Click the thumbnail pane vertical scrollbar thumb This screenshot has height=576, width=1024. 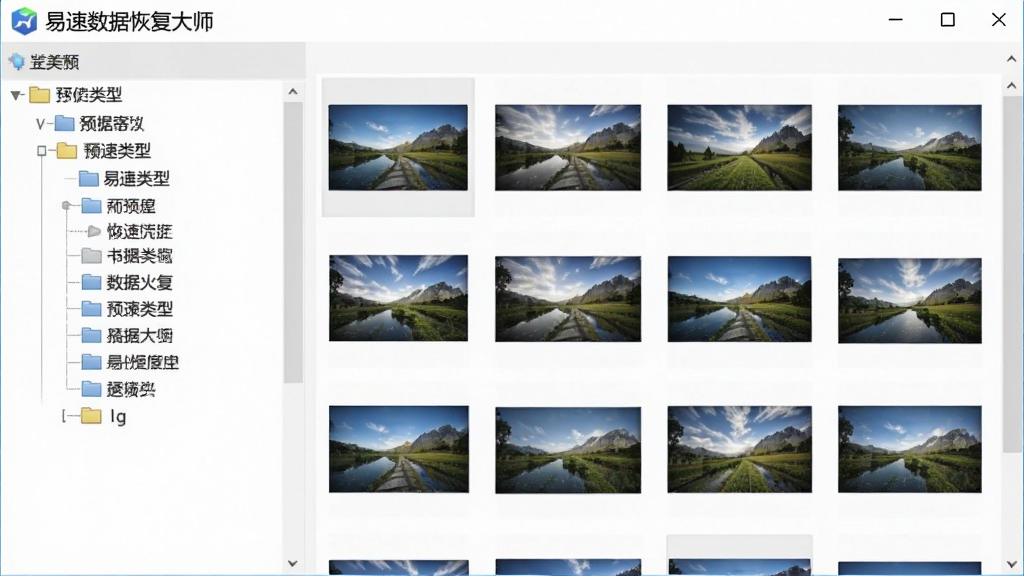pos(1013,275)
